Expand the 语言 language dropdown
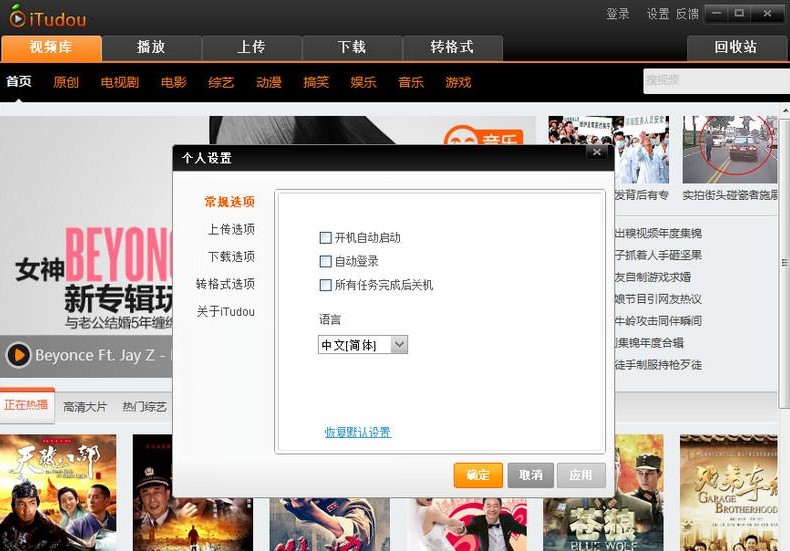The image size is (790, 551). pyautogui.click(x=399, y=345)
